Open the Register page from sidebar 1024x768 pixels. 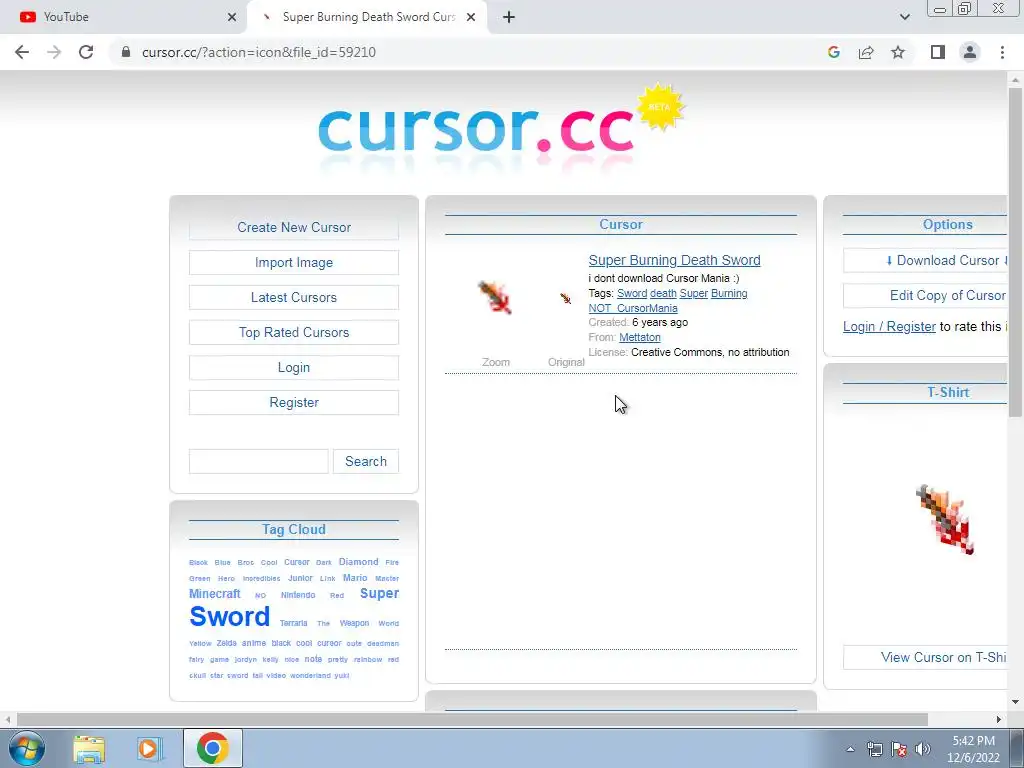[294, 402]
